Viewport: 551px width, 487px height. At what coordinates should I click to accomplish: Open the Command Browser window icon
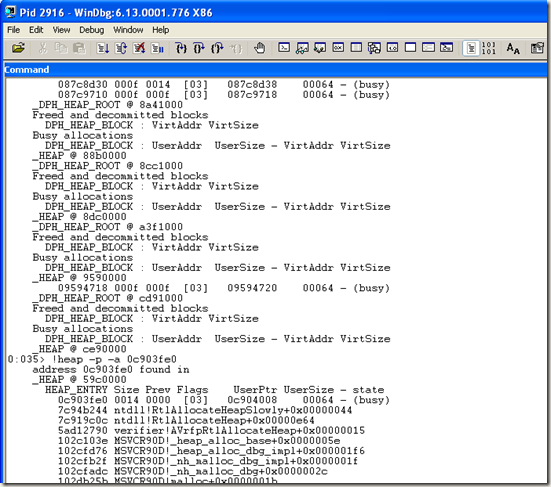[447, 47]
